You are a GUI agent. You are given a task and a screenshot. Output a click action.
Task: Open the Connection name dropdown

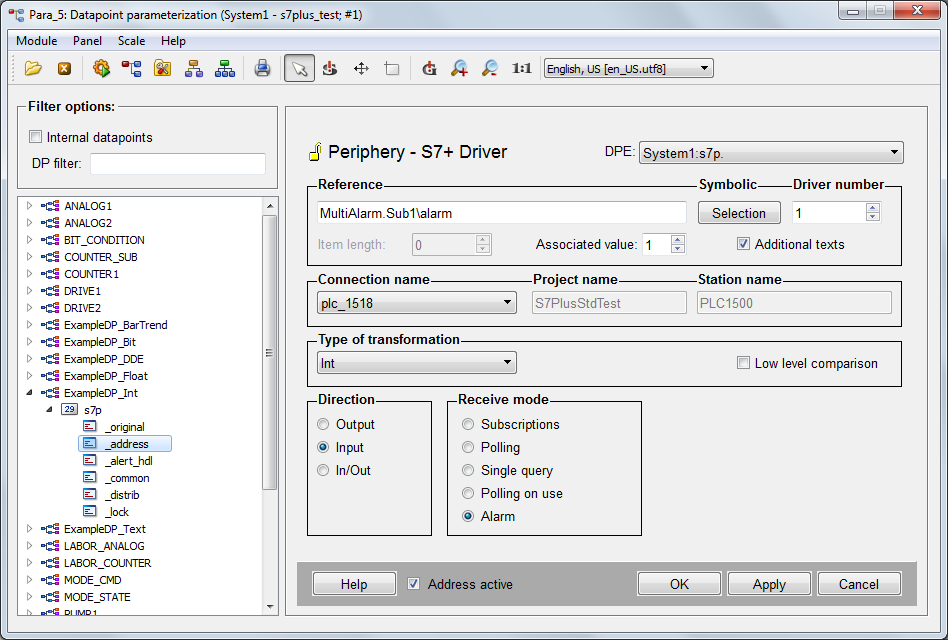point(416,303)
